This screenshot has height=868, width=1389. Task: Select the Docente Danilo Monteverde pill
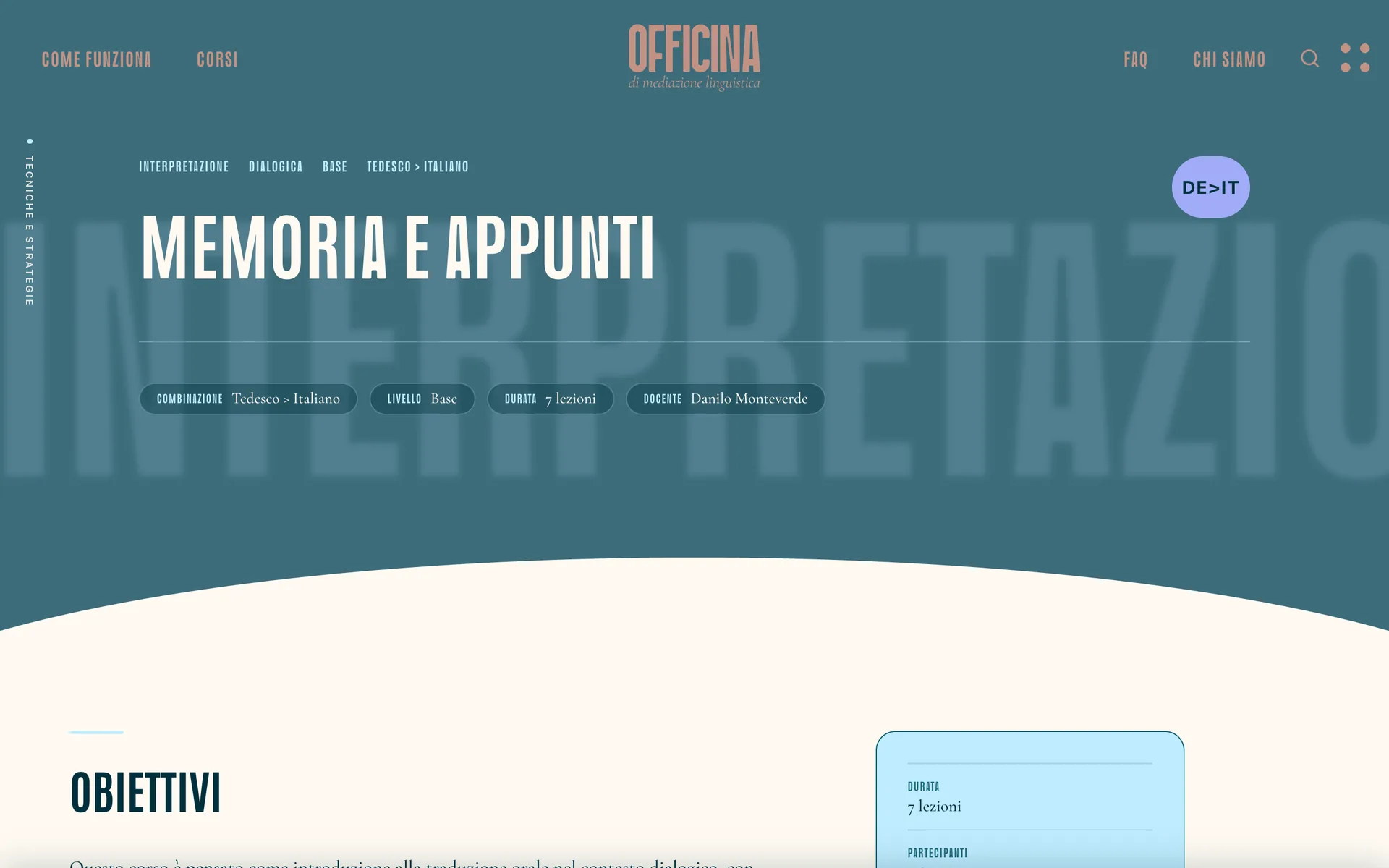click(726, 399)
